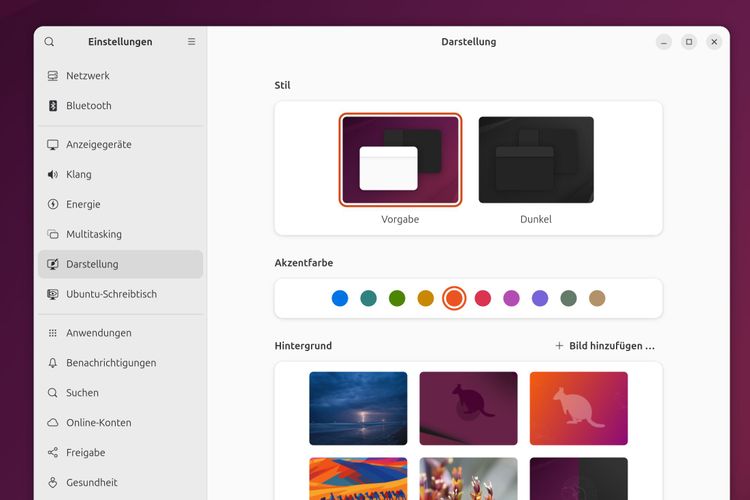The image size is (750, 500).
Task: Click Bild hinzufügen button
Action: (605, 346)
